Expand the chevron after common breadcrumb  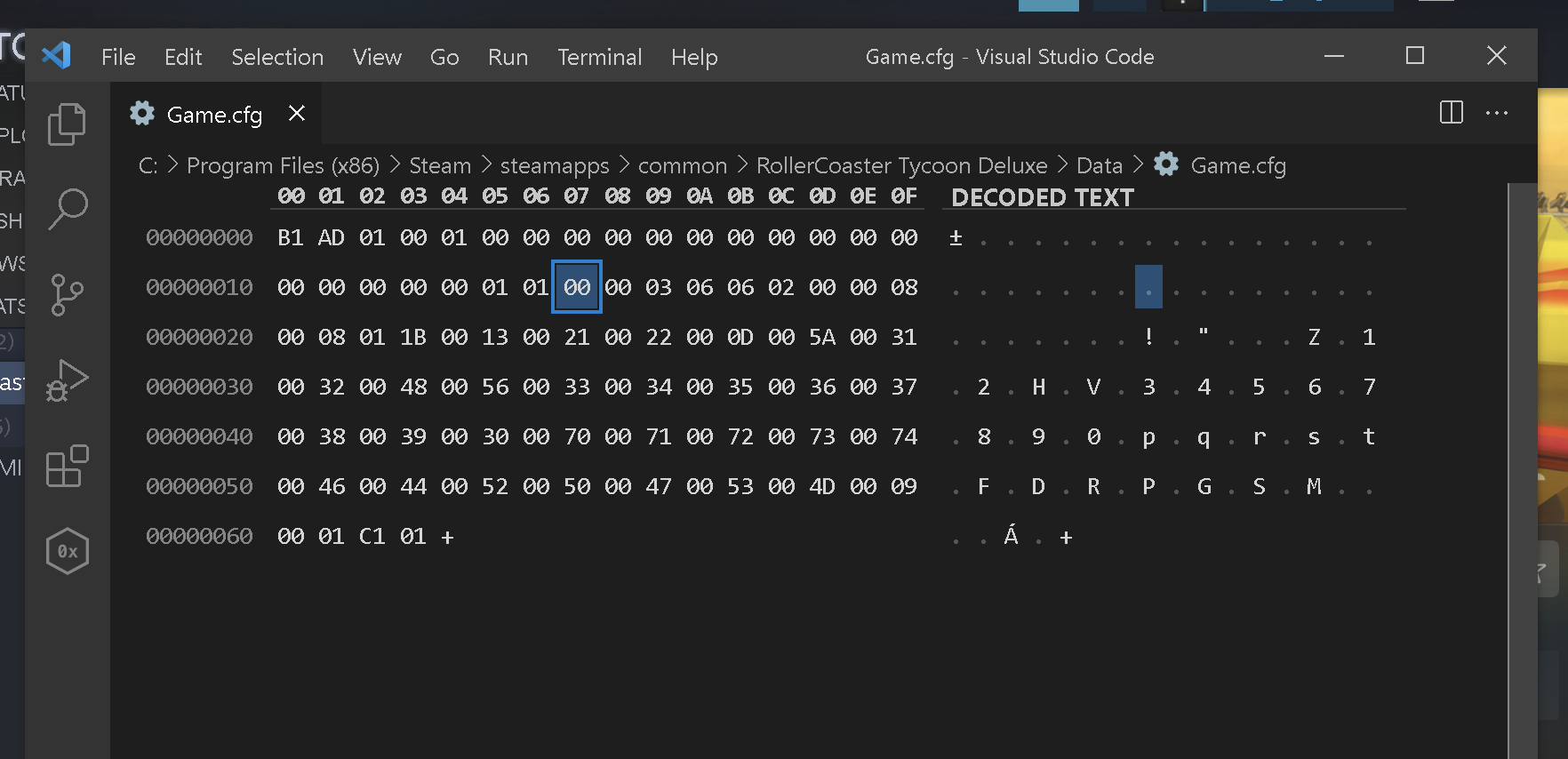click(741, 164)
